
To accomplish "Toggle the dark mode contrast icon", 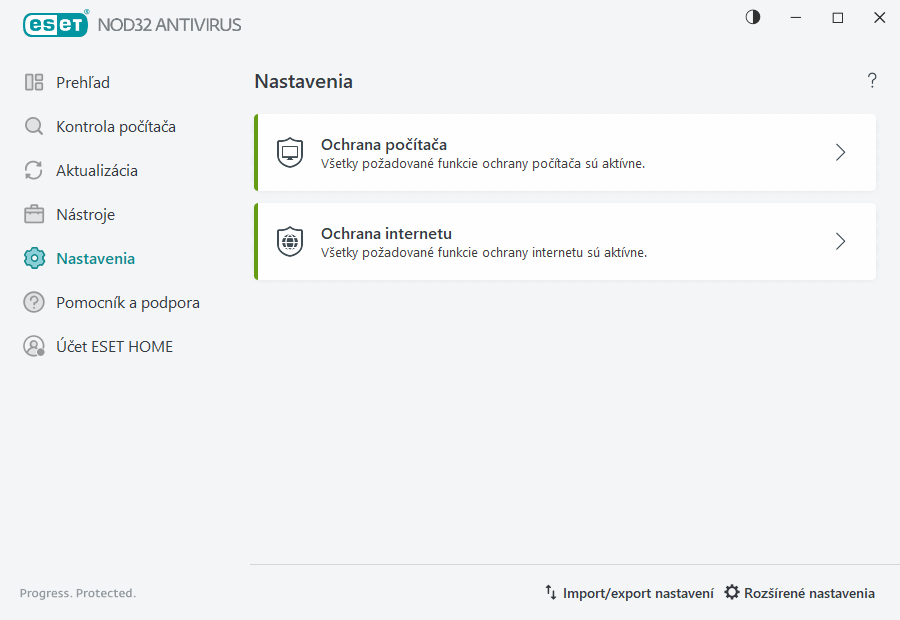I will click(x=752, y=17).
